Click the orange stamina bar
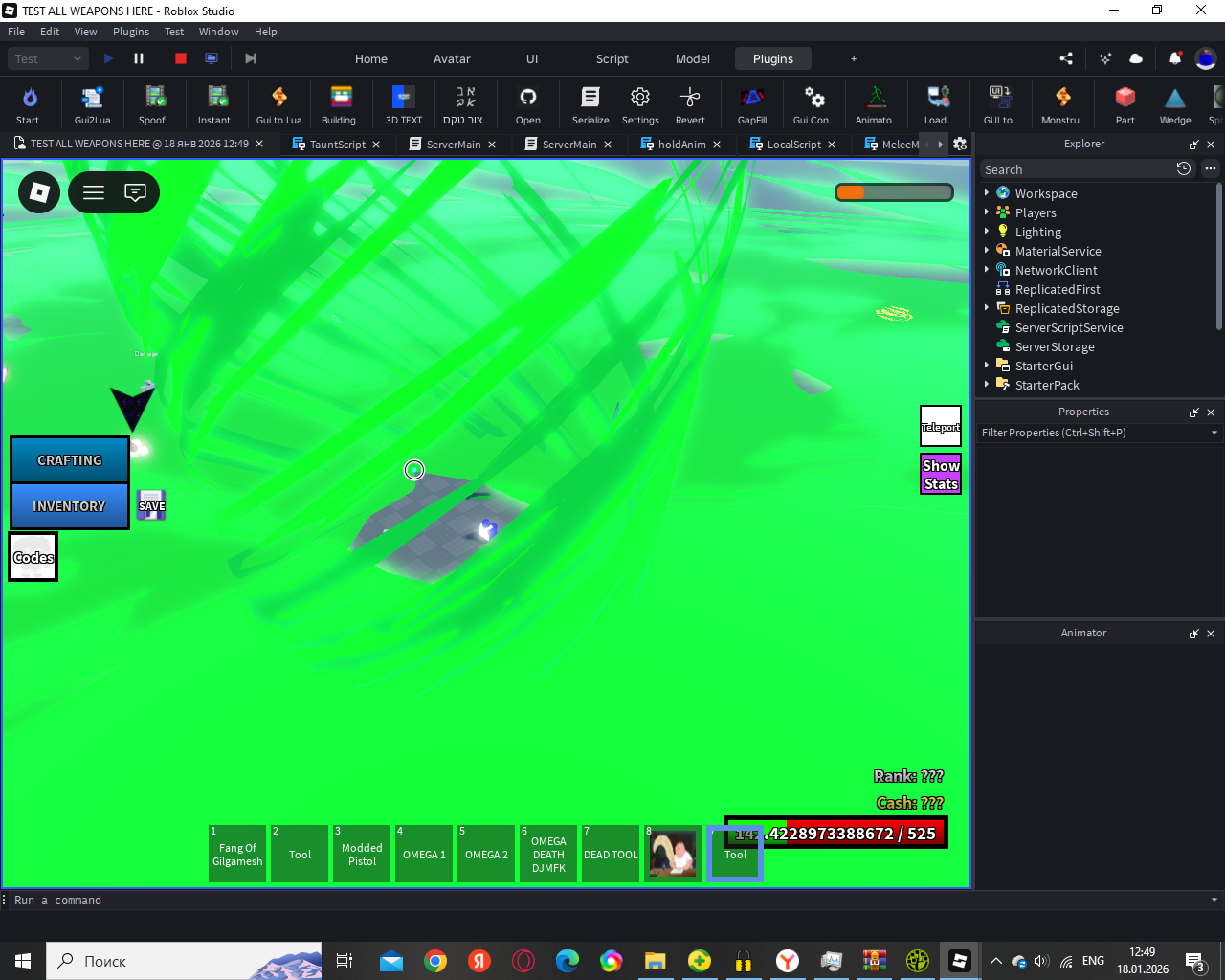Screen dimensions: 1225x980 click(894, 192)
